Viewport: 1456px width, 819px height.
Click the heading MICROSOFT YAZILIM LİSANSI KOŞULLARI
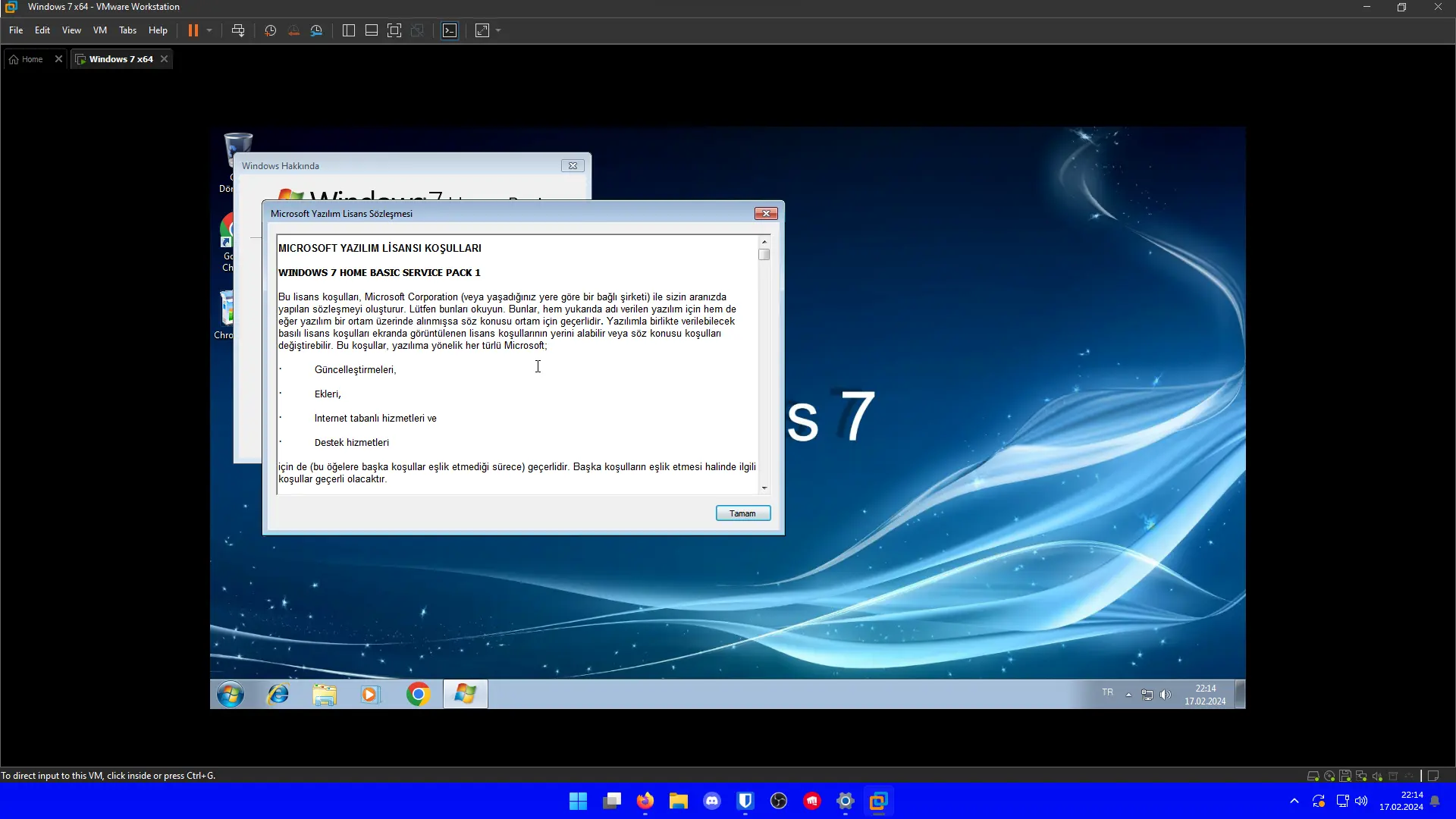coord(380,248)
